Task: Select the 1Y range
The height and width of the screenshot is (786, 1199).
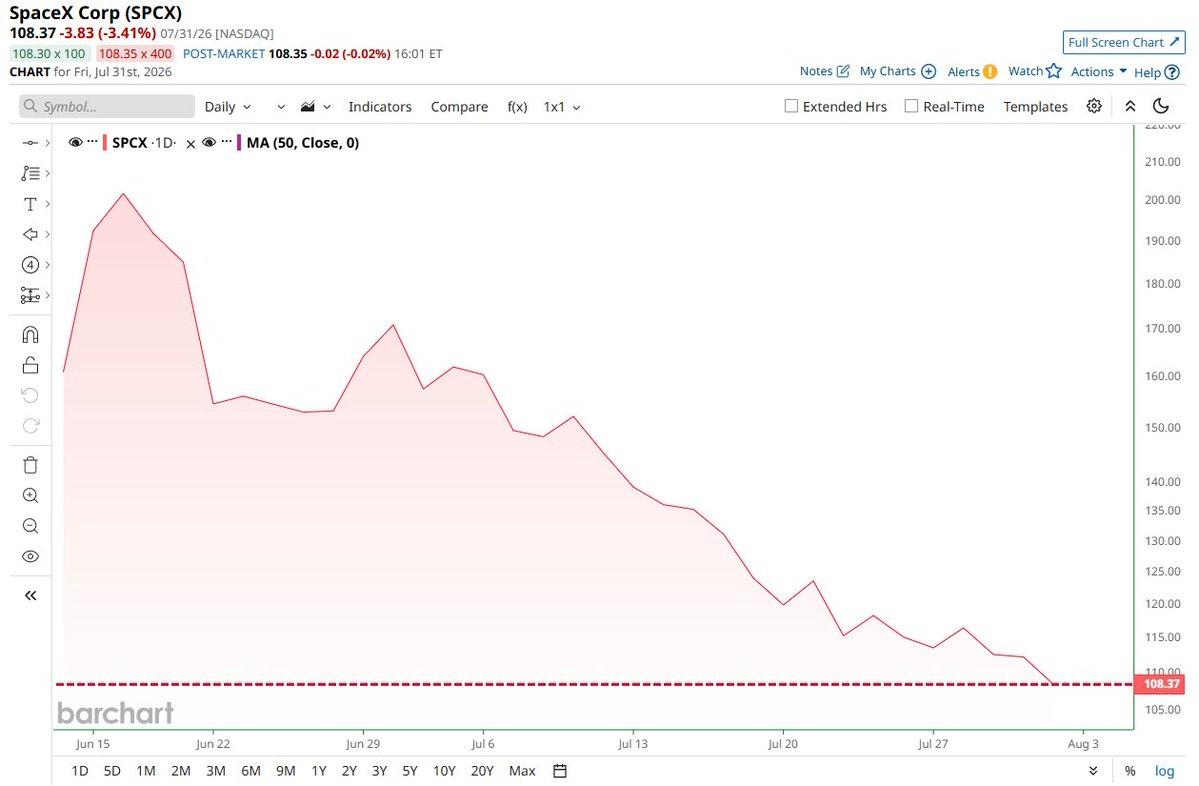Action: point(319,771)
